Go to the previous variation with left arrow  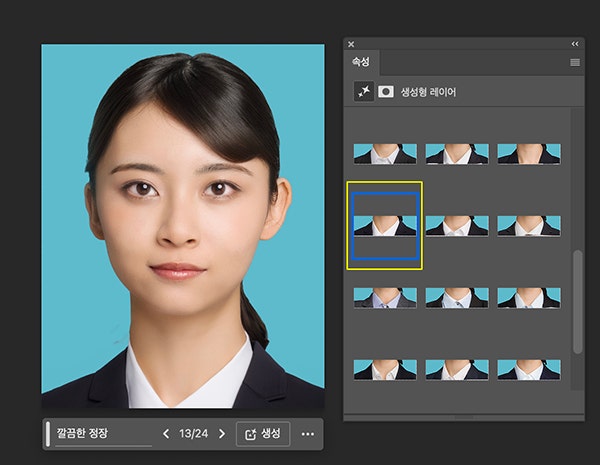pyautogui.click(x=166, y=434)
